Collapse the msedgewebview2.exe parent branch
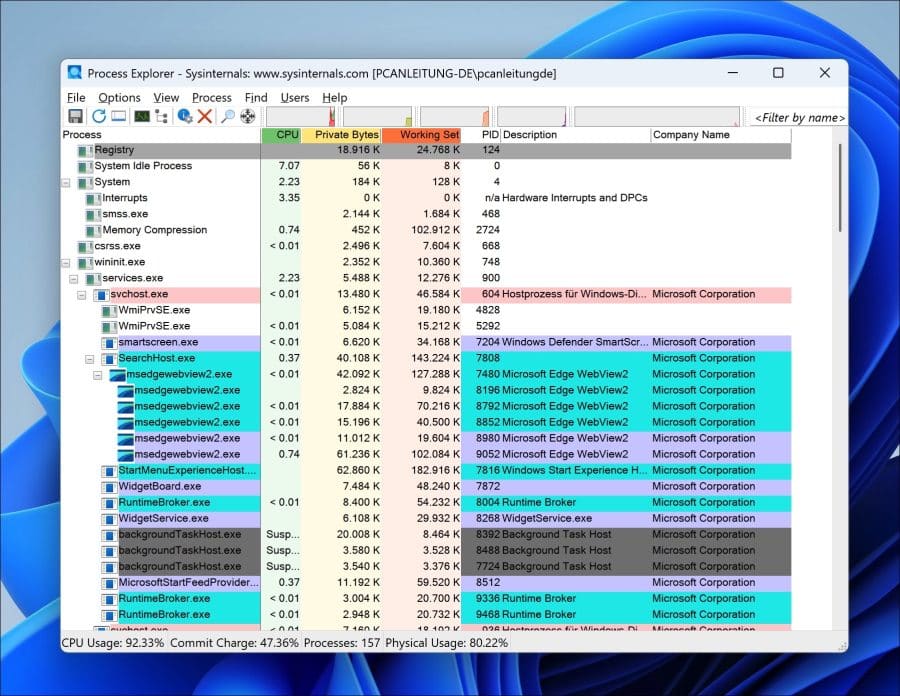Viewport: 900px width, 696px height. [x=95, y=374]
